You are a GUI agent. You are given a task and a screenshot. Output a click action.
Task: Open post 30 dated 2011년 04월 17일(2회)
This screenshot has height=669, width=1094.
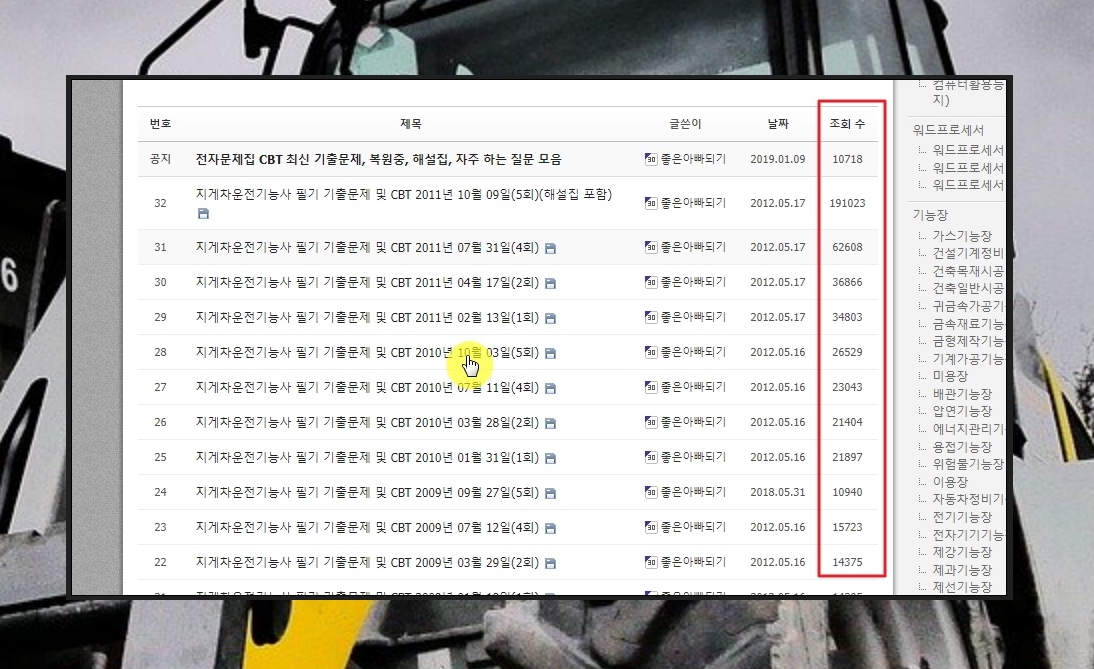367,282
